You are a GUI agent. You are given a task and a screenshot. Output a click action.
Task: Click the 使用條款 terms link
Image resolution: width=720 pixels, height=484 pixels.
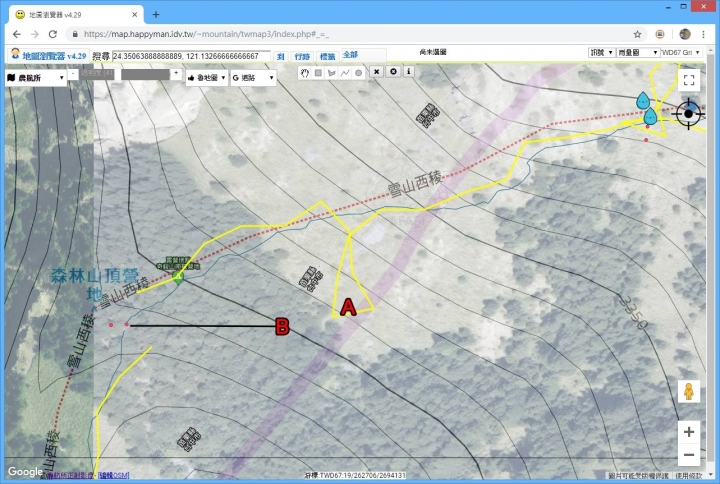tap(689, 476)
